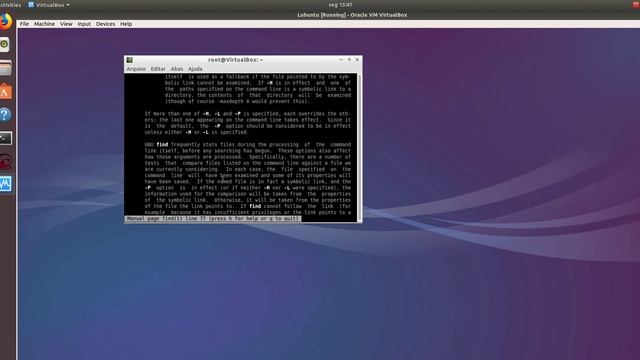Click the Lubuntu [Running] VirtualBox title bar

[352, 15]
